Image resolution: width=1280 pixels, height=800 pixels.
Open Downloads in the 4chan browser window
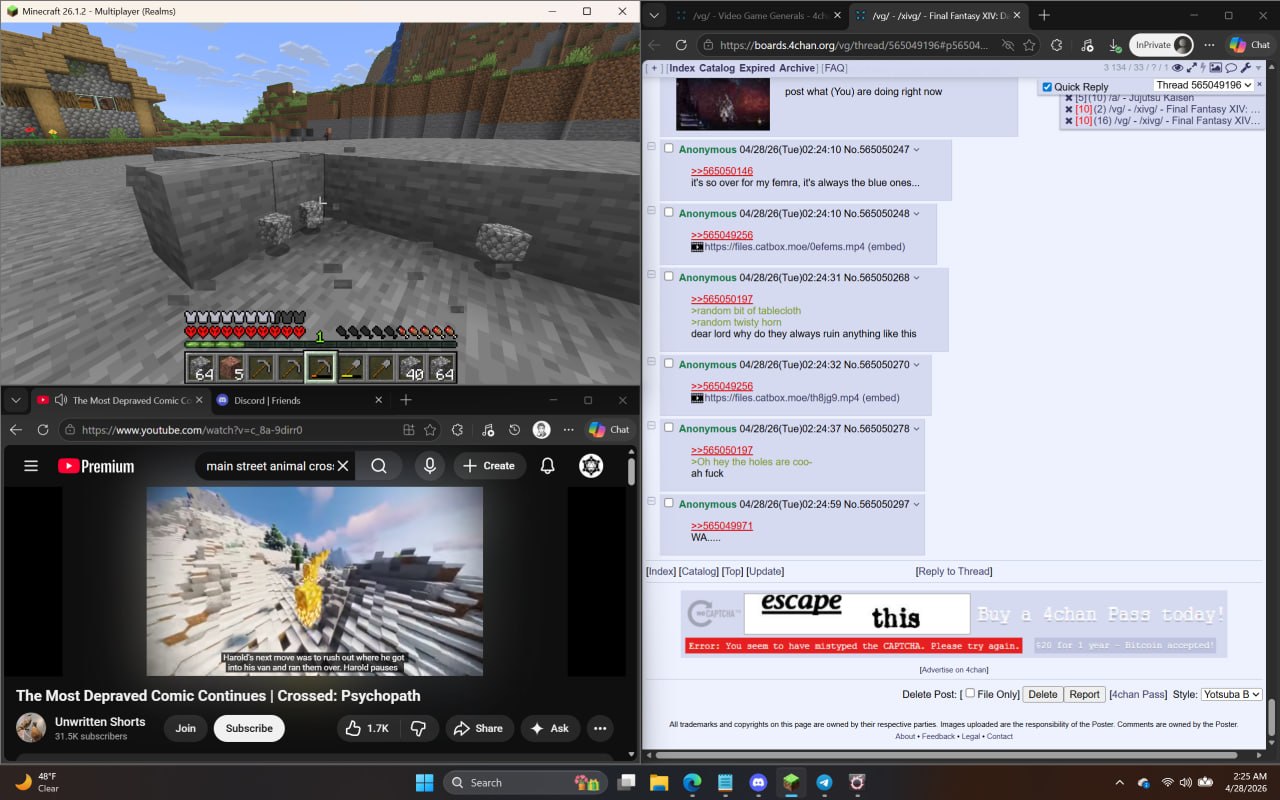point(1114,45)
